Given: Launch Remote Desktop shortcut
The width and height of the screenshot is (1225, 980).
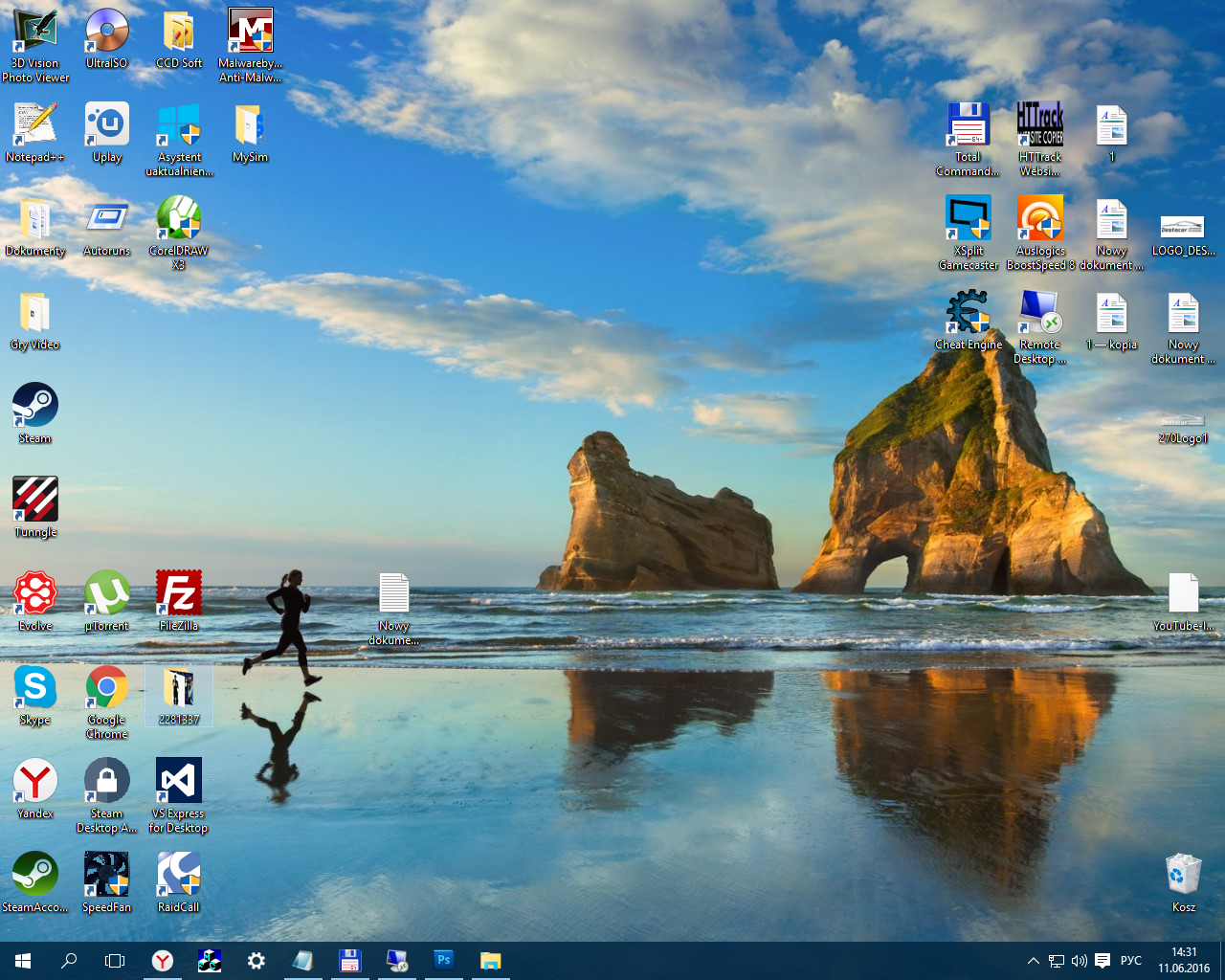Looking at the screenshot, I should 1040,326.
